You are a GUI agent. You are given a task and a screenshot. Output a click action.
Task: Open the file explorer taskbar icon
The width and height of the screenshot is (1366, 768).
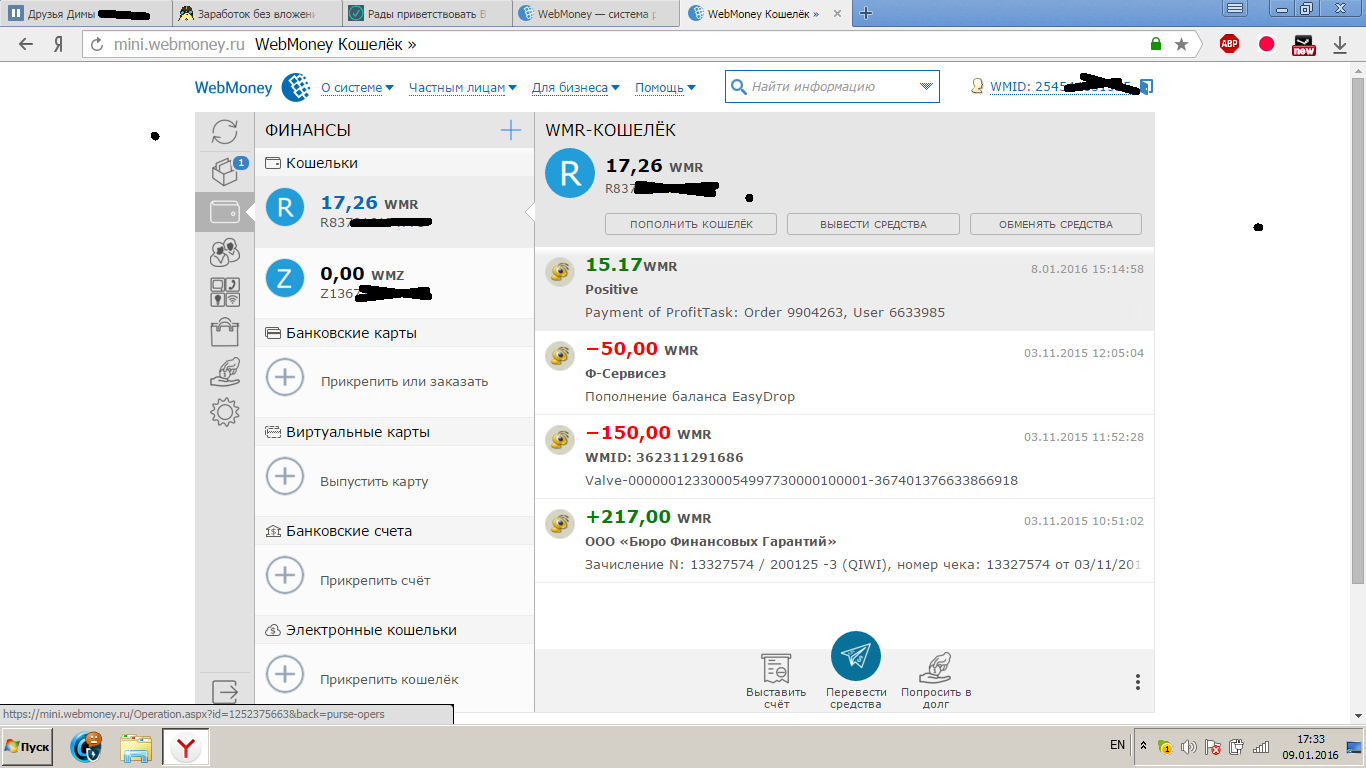[x=136, y=748]
